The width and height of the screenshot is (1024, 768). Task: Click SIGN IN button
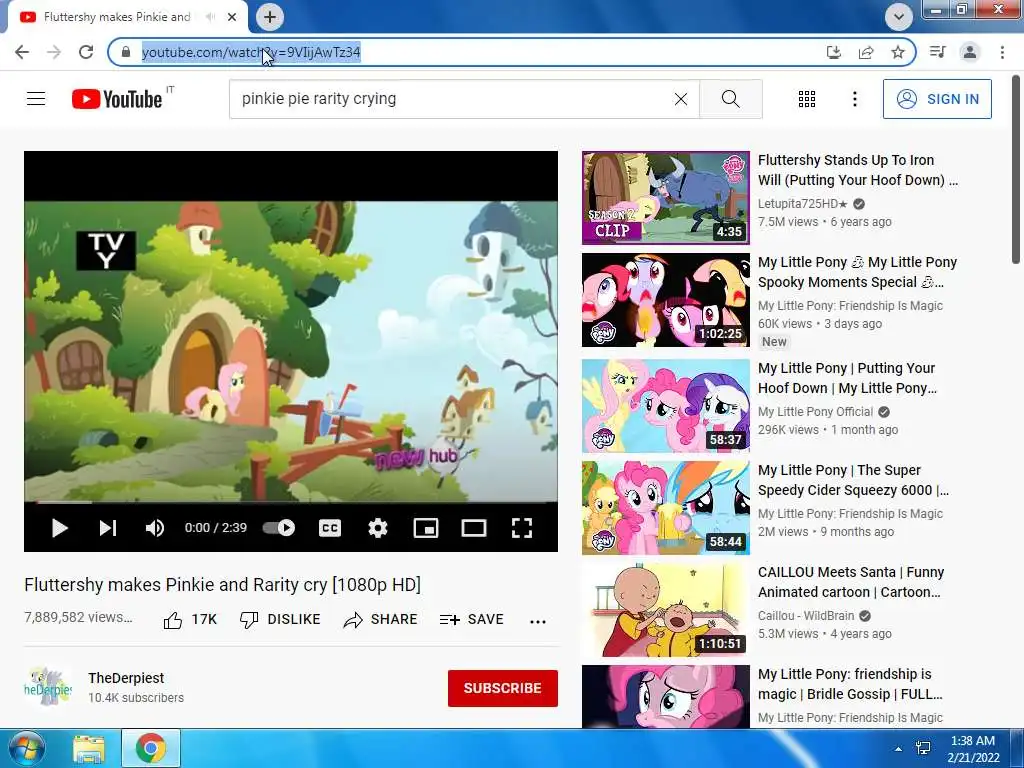pos(937,99)
